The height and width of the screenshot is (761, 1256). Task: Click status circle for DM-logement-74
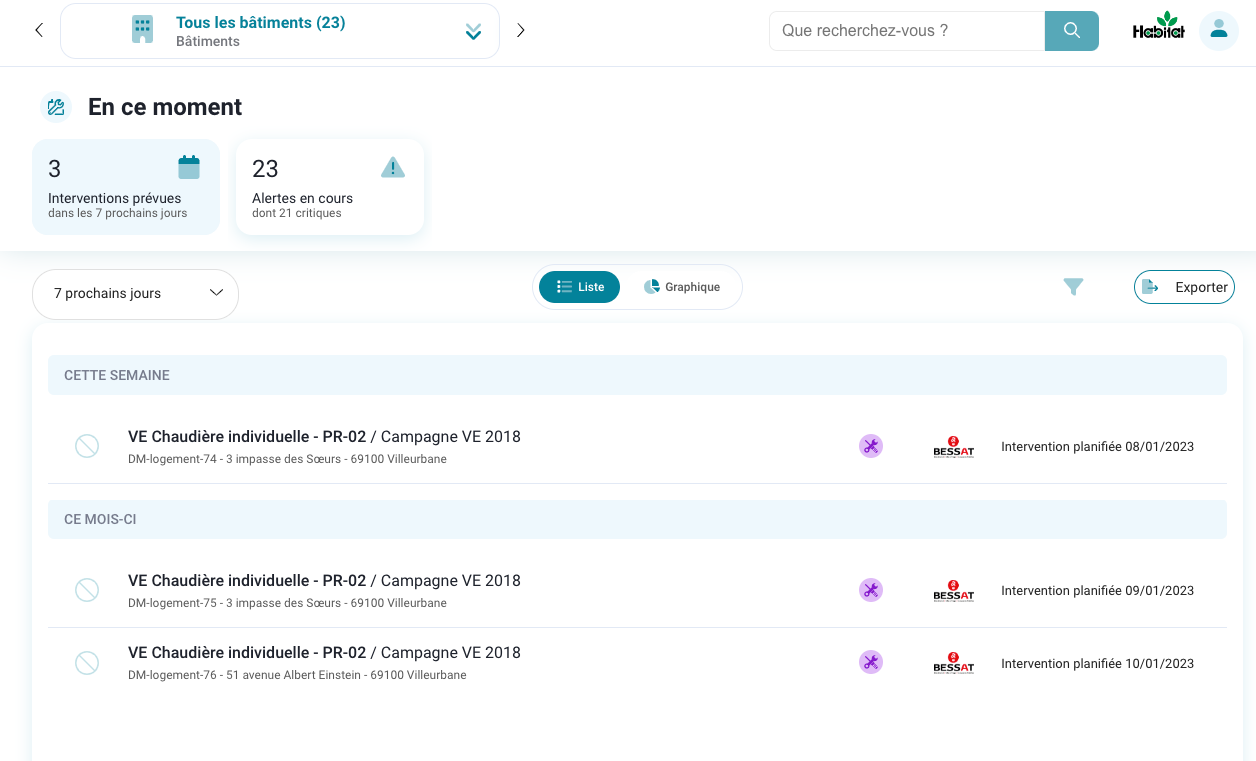coord(87,446)
